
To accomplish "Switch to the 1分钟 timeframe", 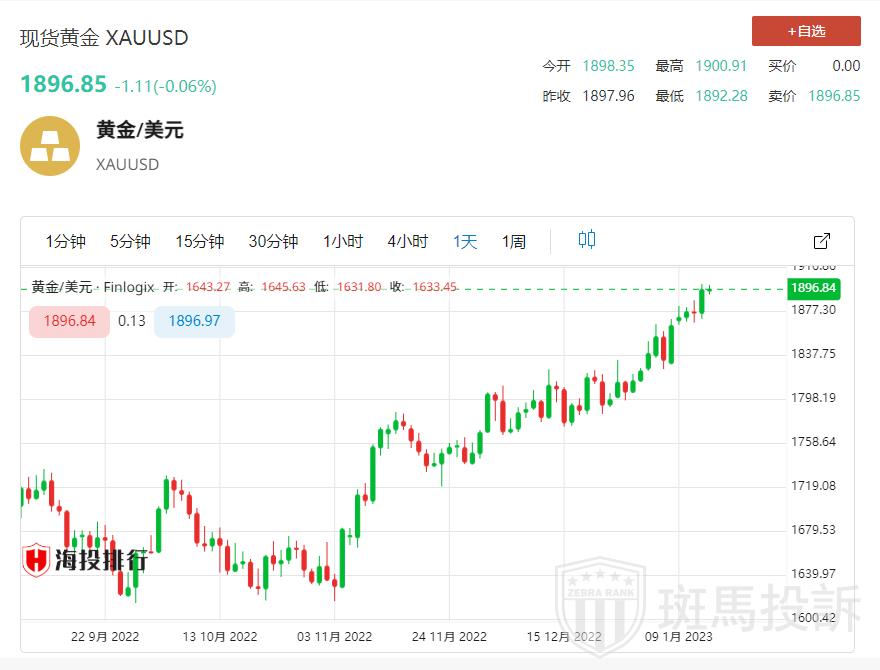I will (66, 241).
